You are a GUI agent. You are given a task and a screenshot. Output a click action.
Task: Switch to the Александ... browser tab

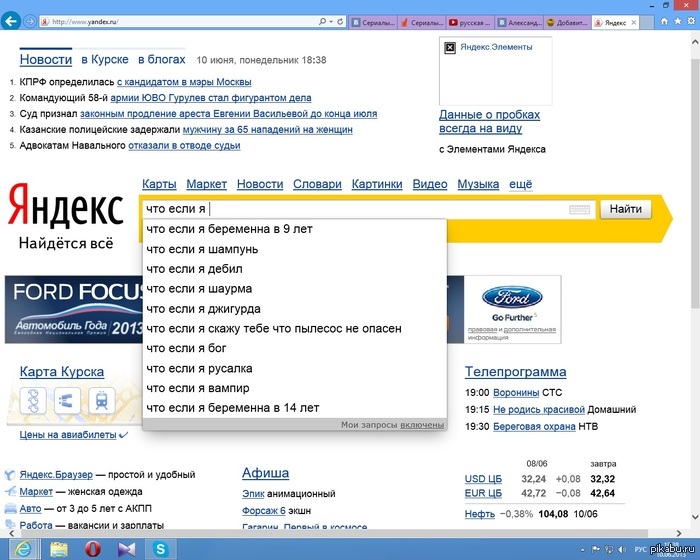[x=520, y=22]
